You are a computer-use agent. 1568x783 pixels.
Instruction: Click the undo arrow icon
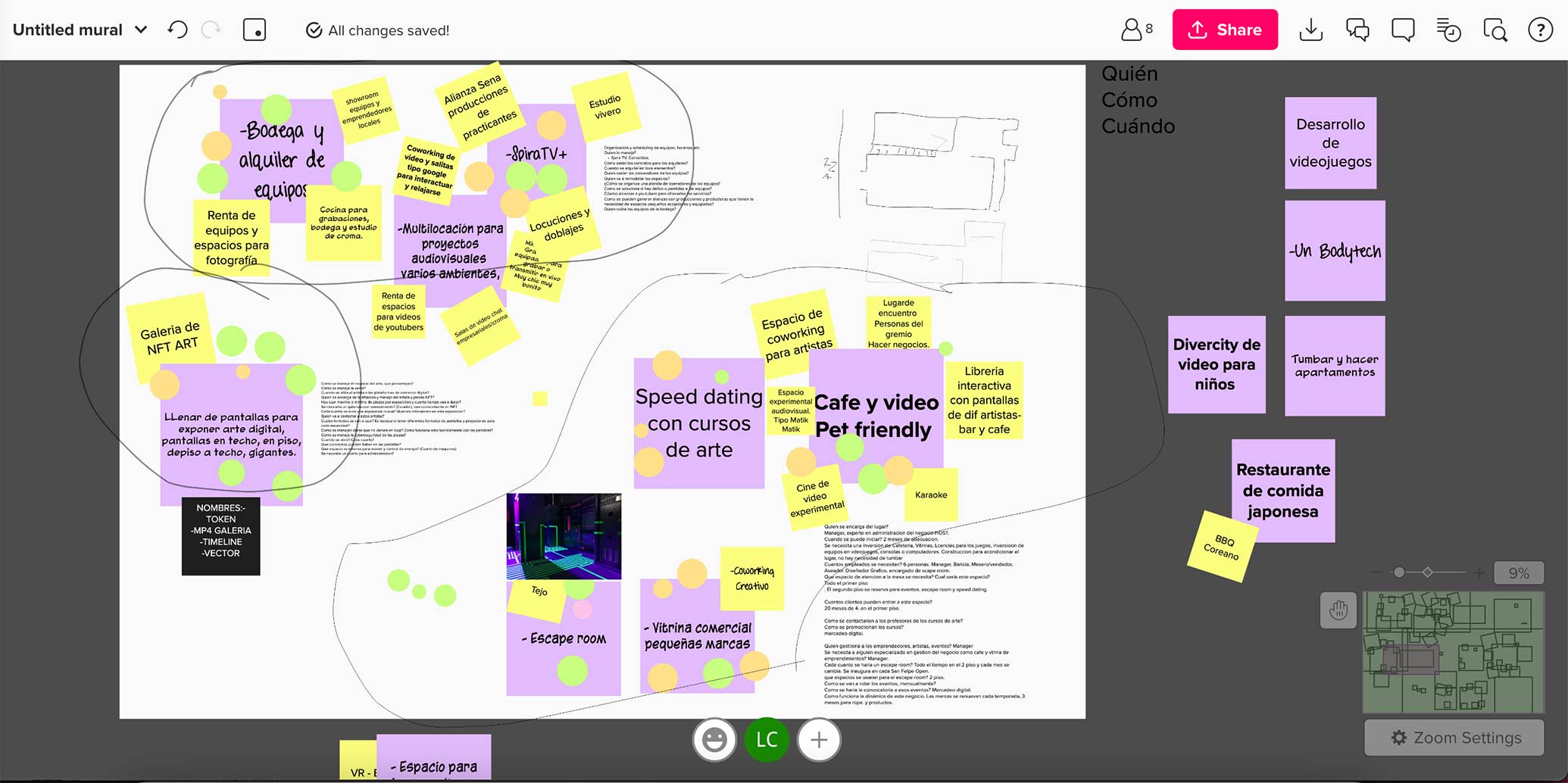pyautogui.click(x=177, y=30)
